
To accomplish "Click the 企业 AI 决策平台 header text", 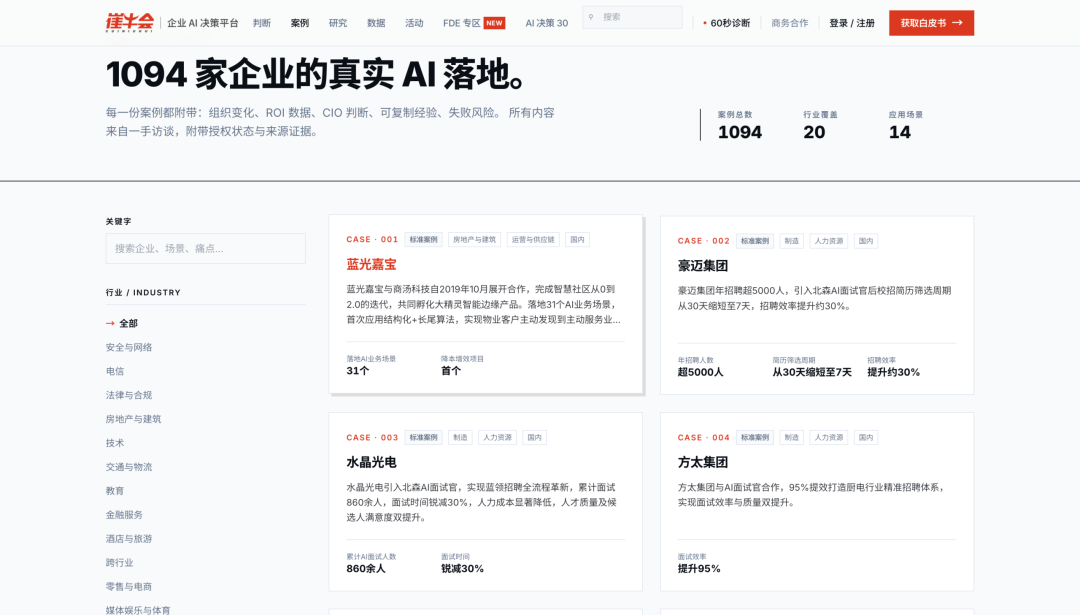I will click(x=202, y=23).
